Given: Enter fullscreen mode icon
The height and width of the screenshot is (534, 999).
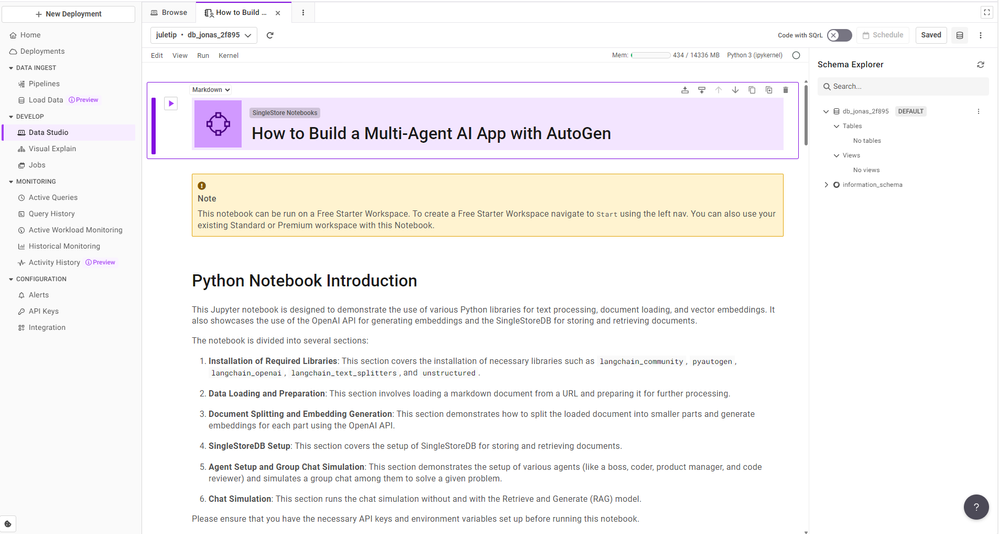Looking at the screenshot, I should 987,12.
